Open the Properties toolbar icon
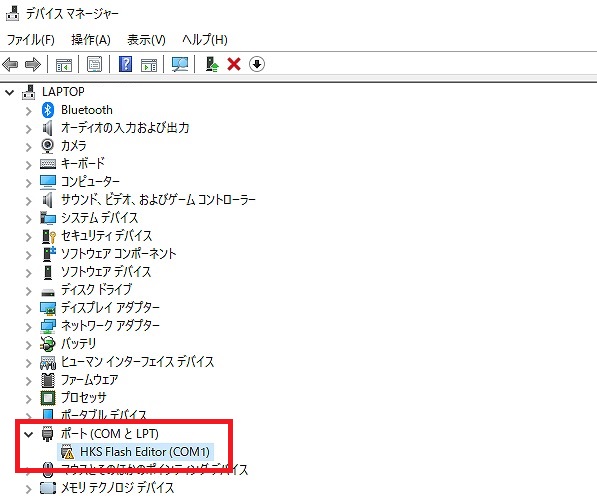Screen dimensions: 597x500 pos(94,64)
